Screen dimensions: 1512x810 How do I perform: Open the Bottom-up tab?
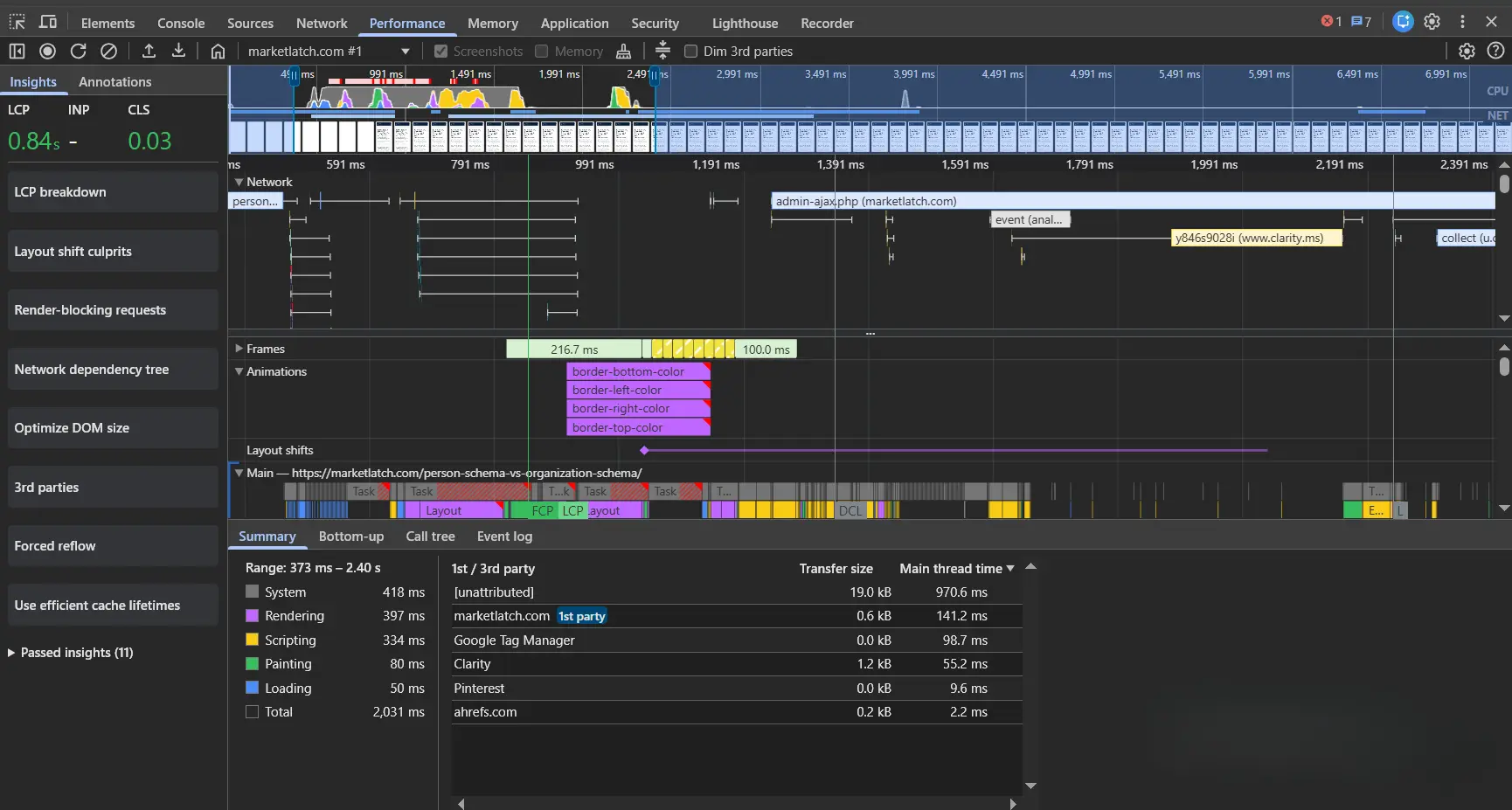(x=351, y=537)
